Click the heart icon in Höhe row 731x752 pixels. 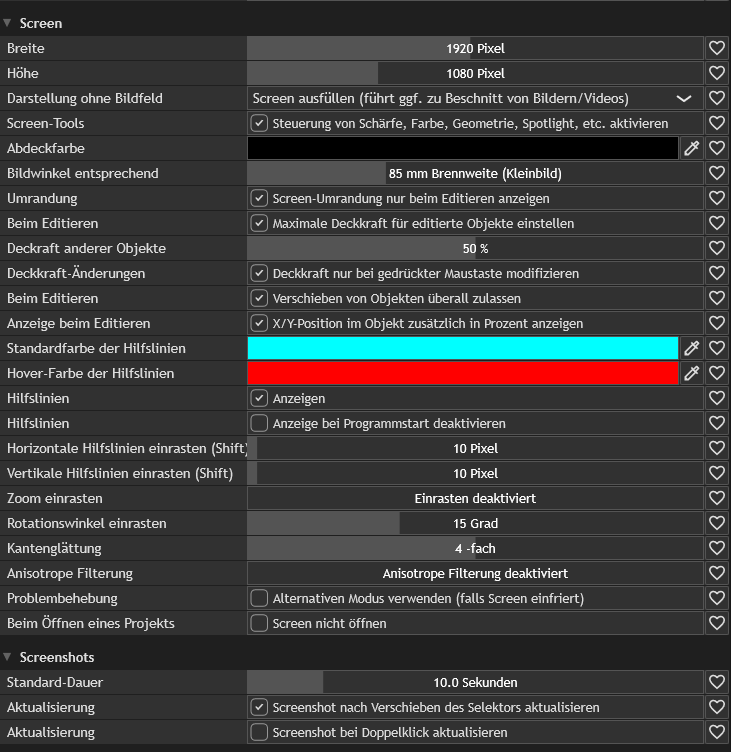coord(717,73)
